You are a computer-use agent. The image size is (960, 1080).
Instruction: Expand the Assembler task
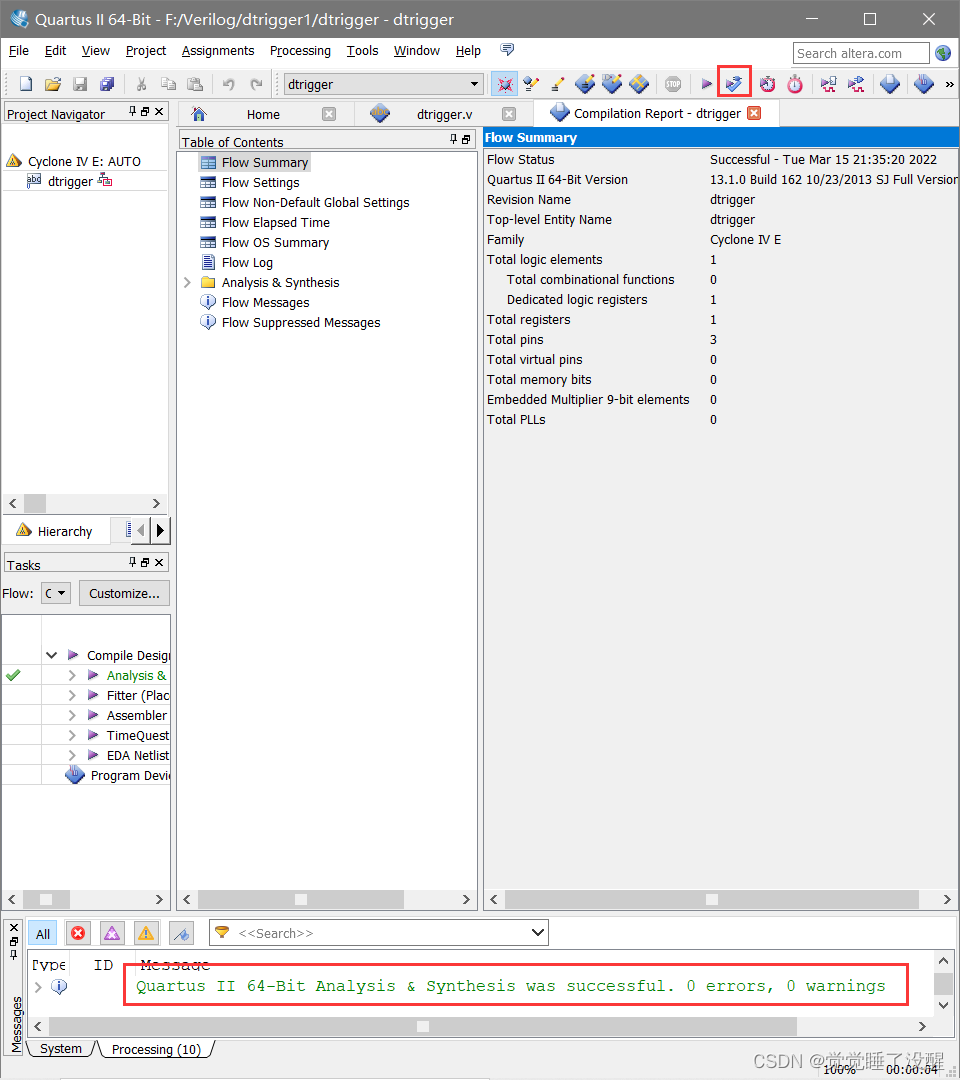click(x=72, y=715)
